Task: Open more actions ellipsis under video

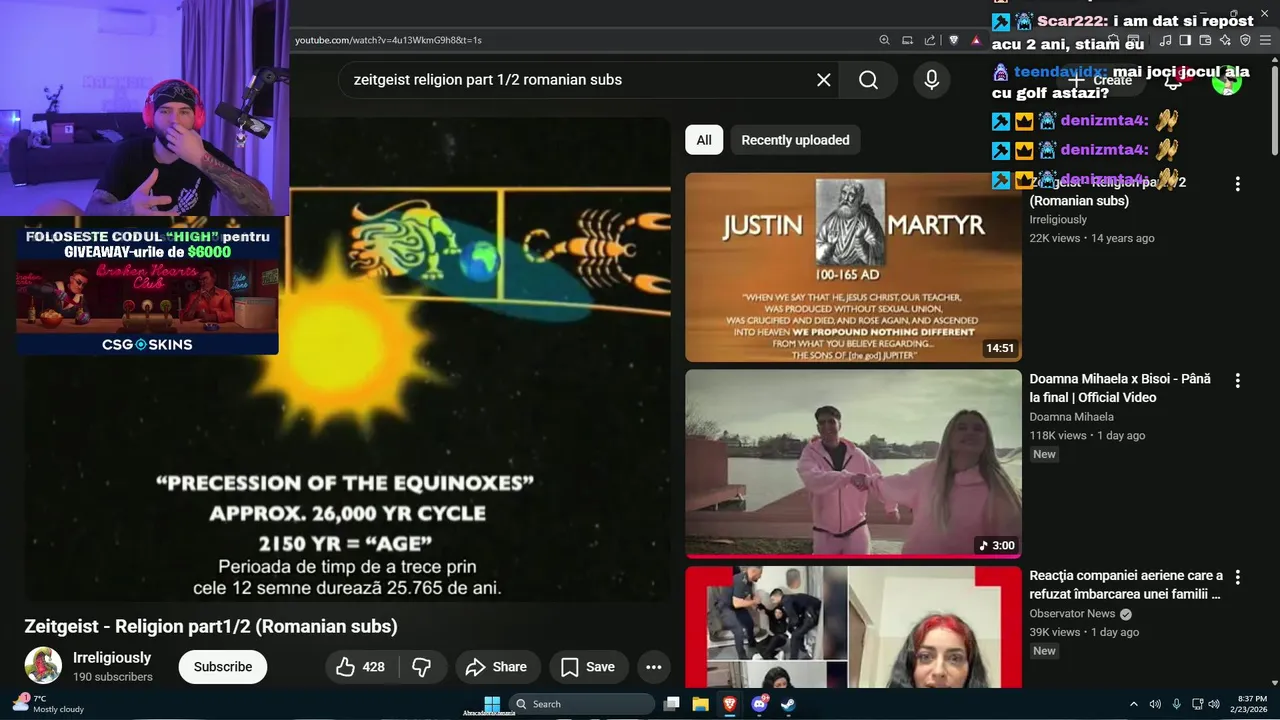Action: 654,667
